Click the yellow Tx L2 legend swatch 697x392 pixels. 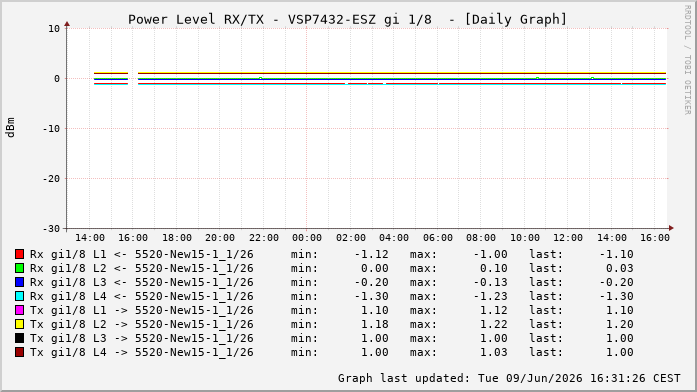coord(19,324)
